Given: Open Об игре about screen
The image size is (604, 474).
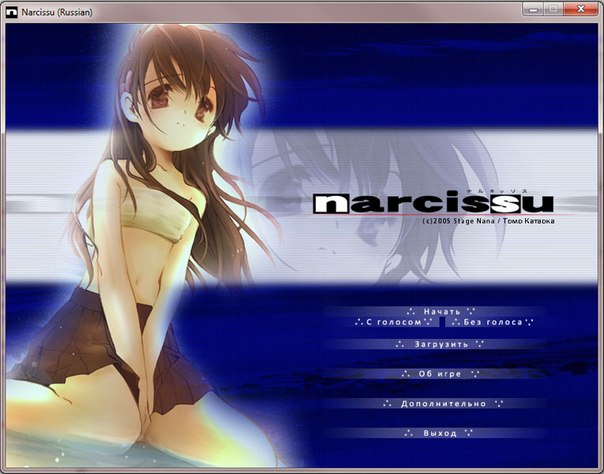Looking at the screenshot, I should [x=440, y=374].
